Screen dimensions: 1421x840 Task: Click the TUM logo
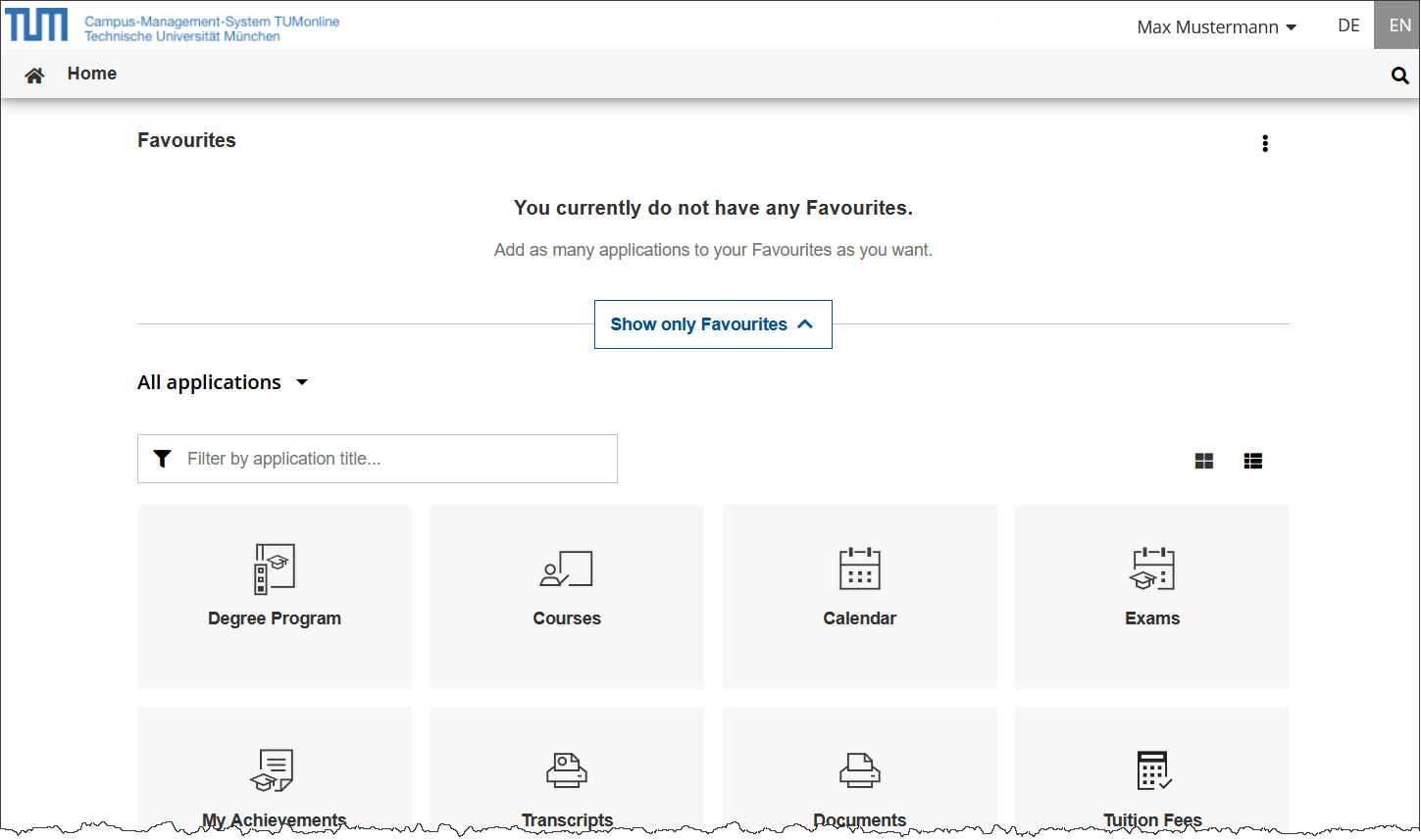point(37,25)
